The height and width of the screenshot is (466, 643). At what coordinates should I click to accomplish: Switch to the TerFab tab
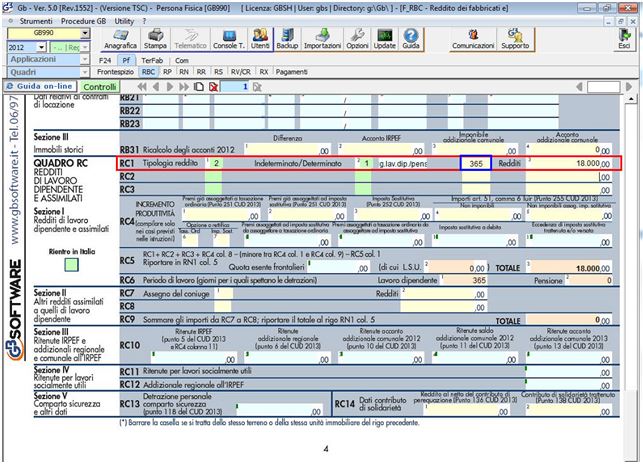152,60
